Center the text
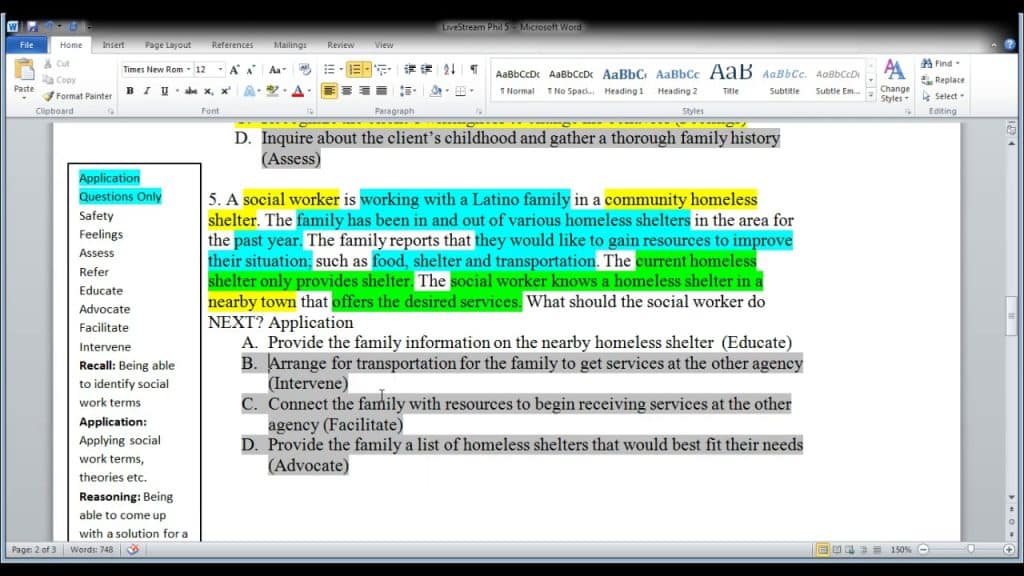 point(347,91)
